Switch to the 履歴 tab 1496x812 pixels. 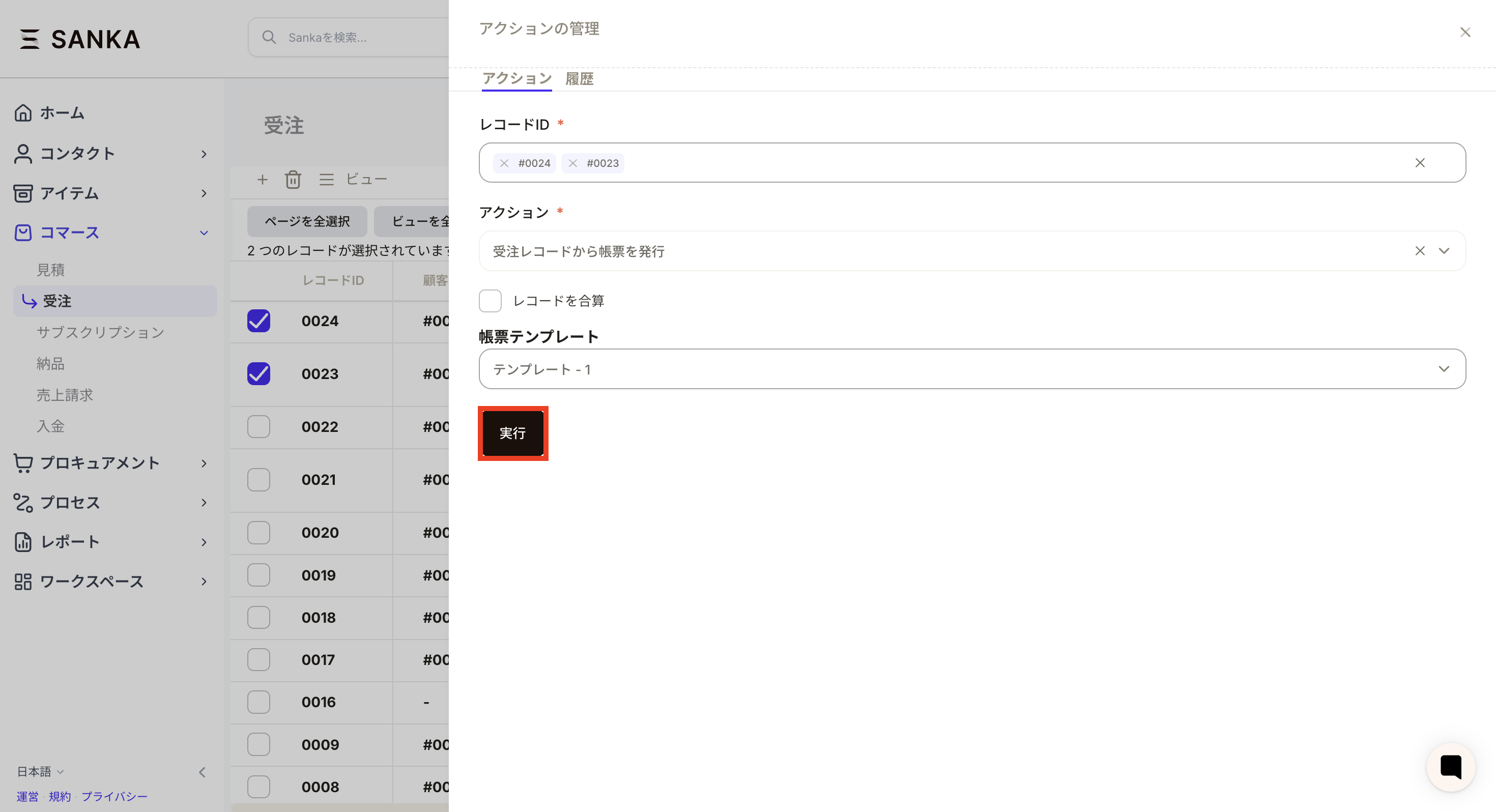[x=579, y=78]
